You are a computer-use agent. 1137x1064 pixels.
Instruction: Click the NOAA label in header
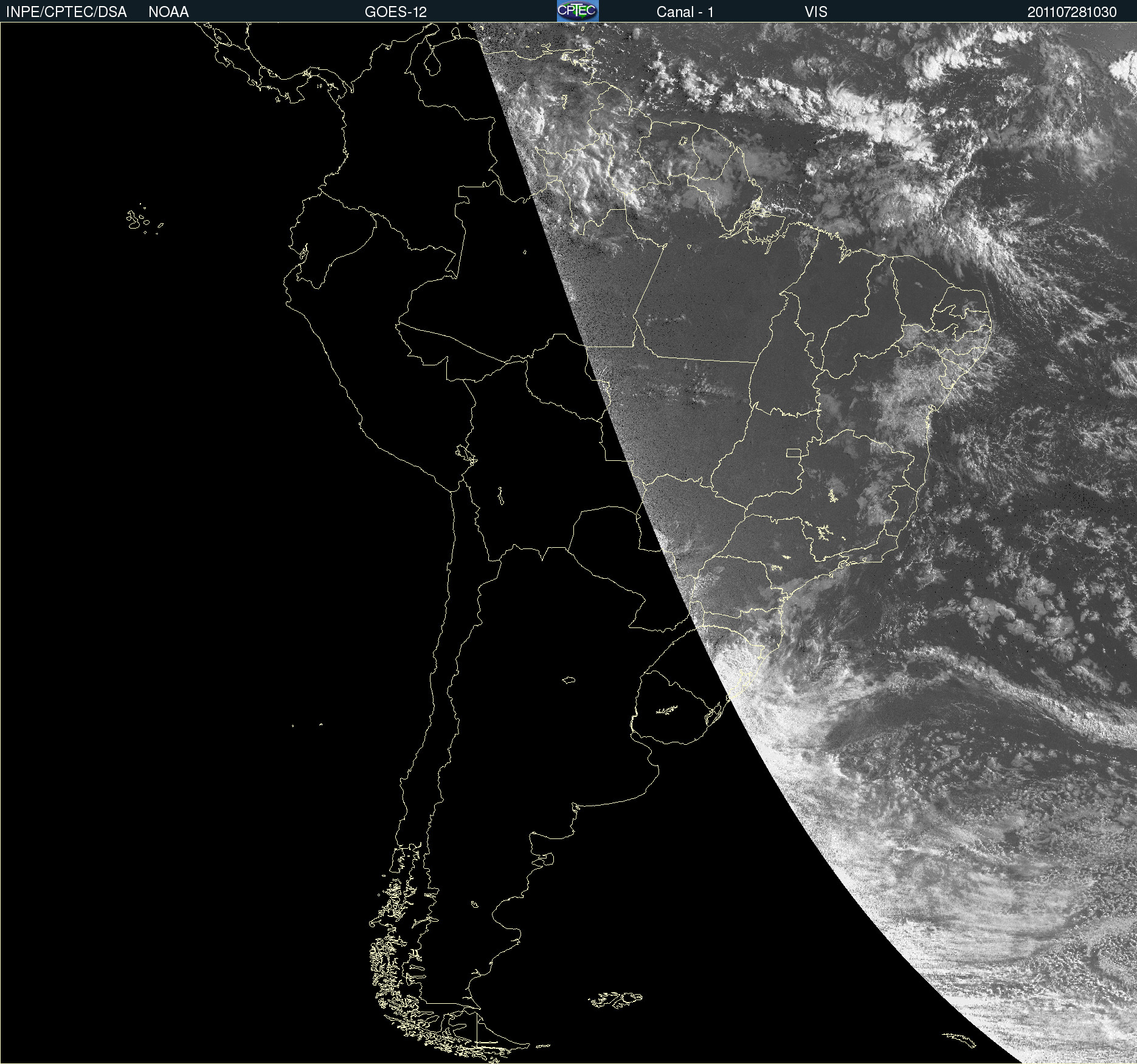point(168,12)
